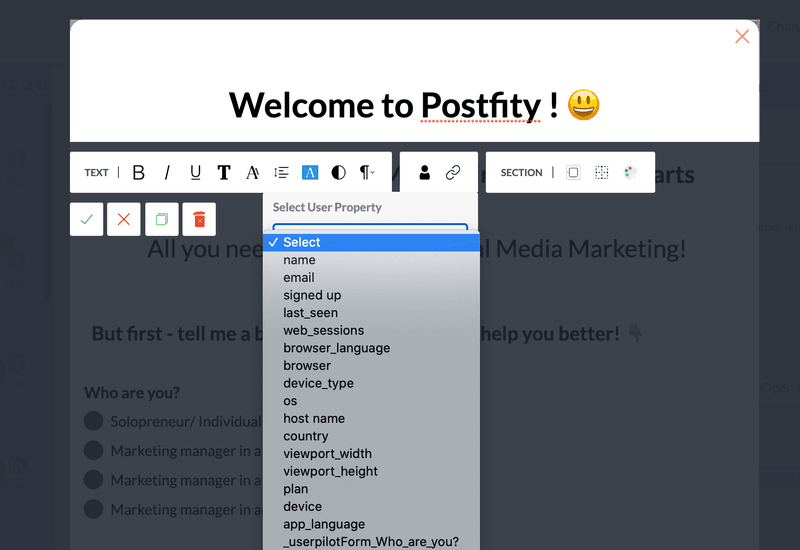Pick the 'name' user property
The width and height of the screenshot is (800, 550).
371,260
